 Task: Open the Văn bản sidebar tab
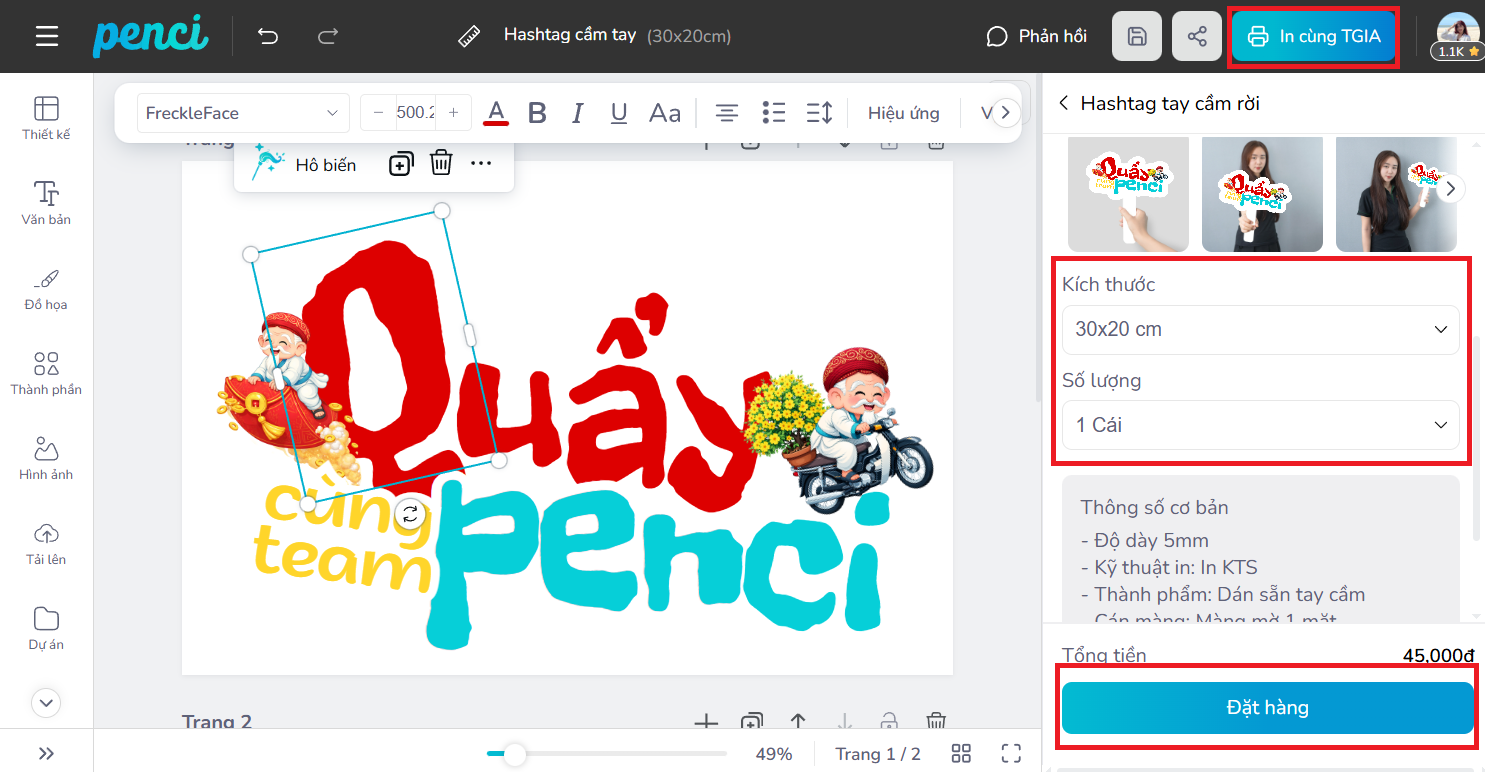click(46, 203)
